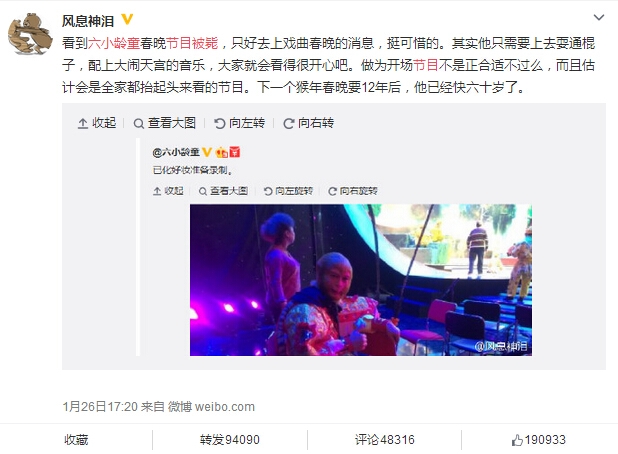Rotate the image left with 向左转

(239, 123)
